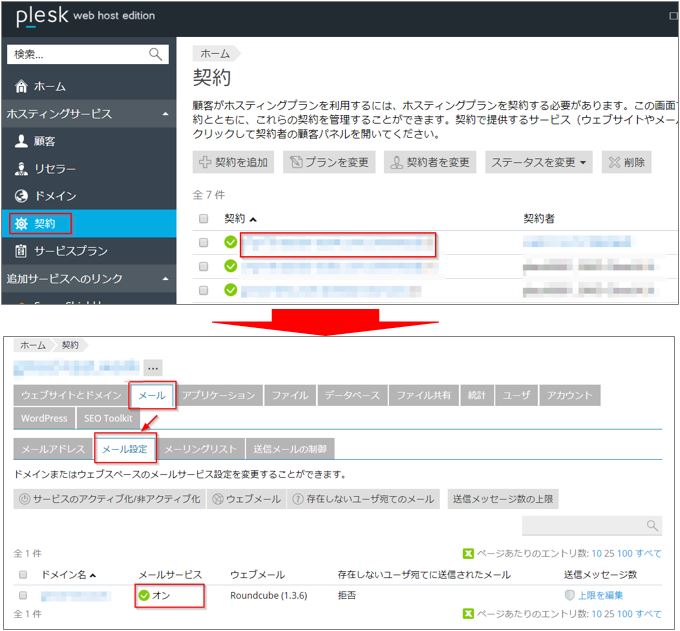Select the メーリングリスト sub-tab
The width and height of the screenshot is (680, 631).
[201, 449]
